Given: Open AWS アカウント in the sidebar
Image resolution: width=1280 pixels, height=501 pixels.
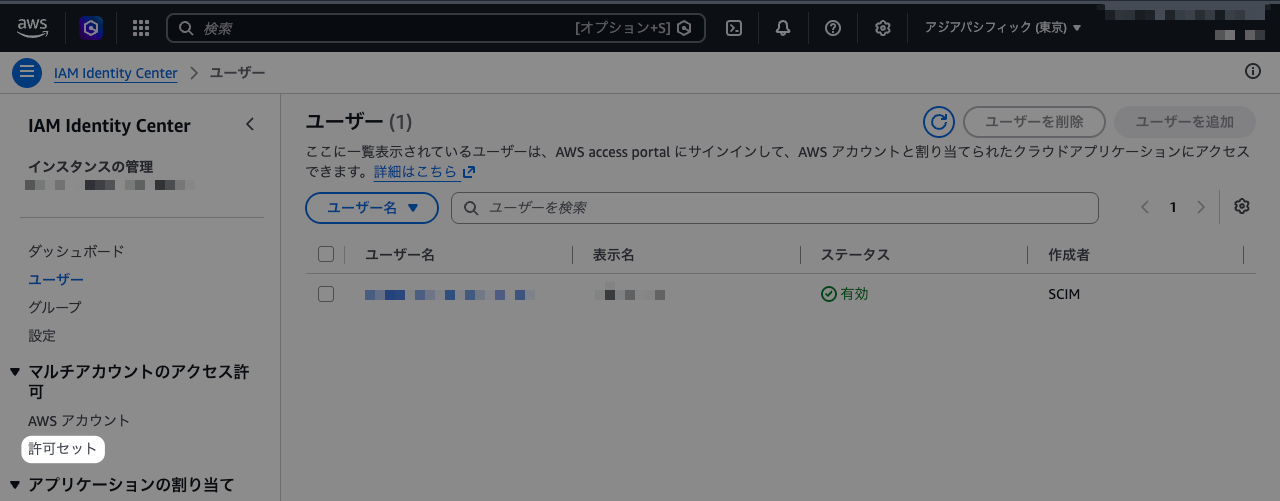Looking at the screenshot, I should 79,421.
